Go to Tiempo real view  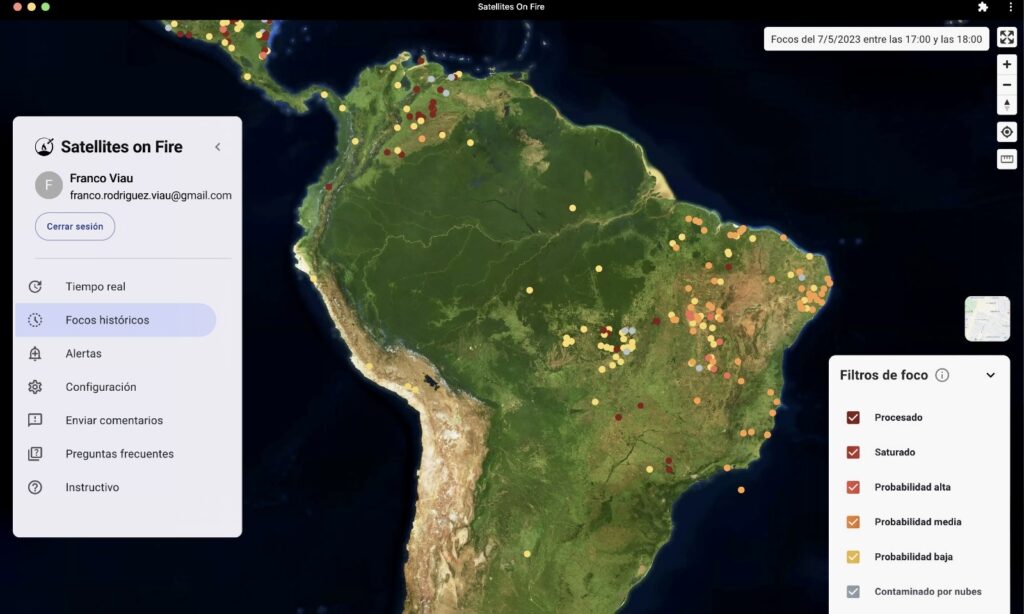click(95, 287)
